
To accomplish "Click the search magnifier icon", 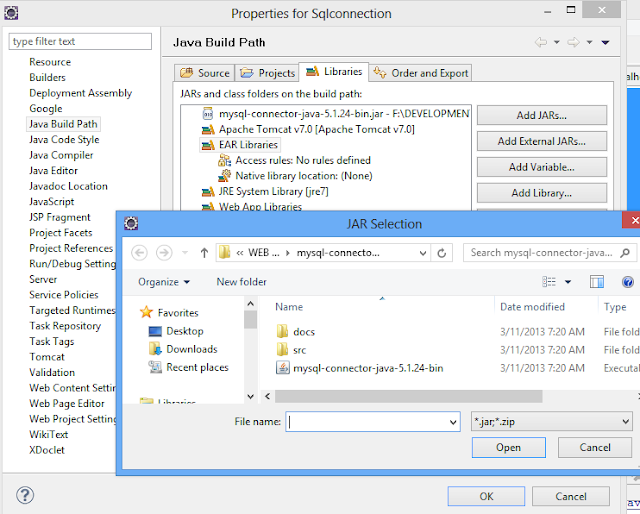I will [x=625, y=253].
